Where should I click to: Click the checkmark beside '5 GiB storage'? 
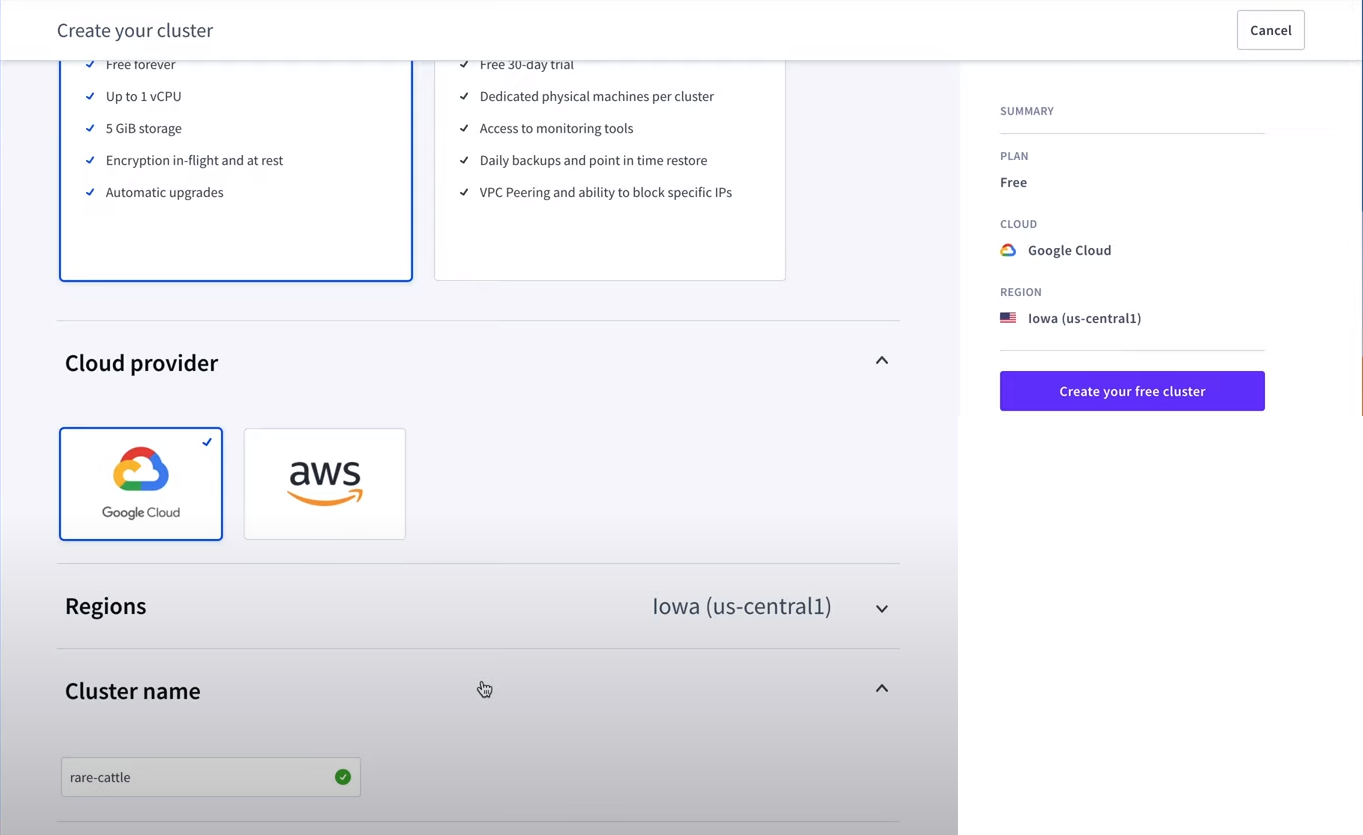pos(90,128)
